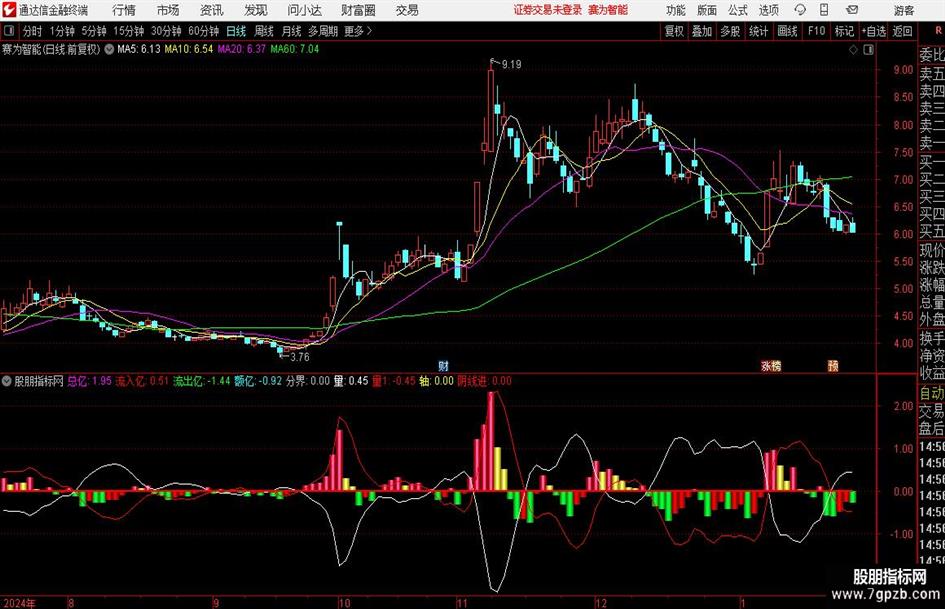The image size is (945, 609).
Task: Switch to 周线 weekly tab
Action: (263, 31)
